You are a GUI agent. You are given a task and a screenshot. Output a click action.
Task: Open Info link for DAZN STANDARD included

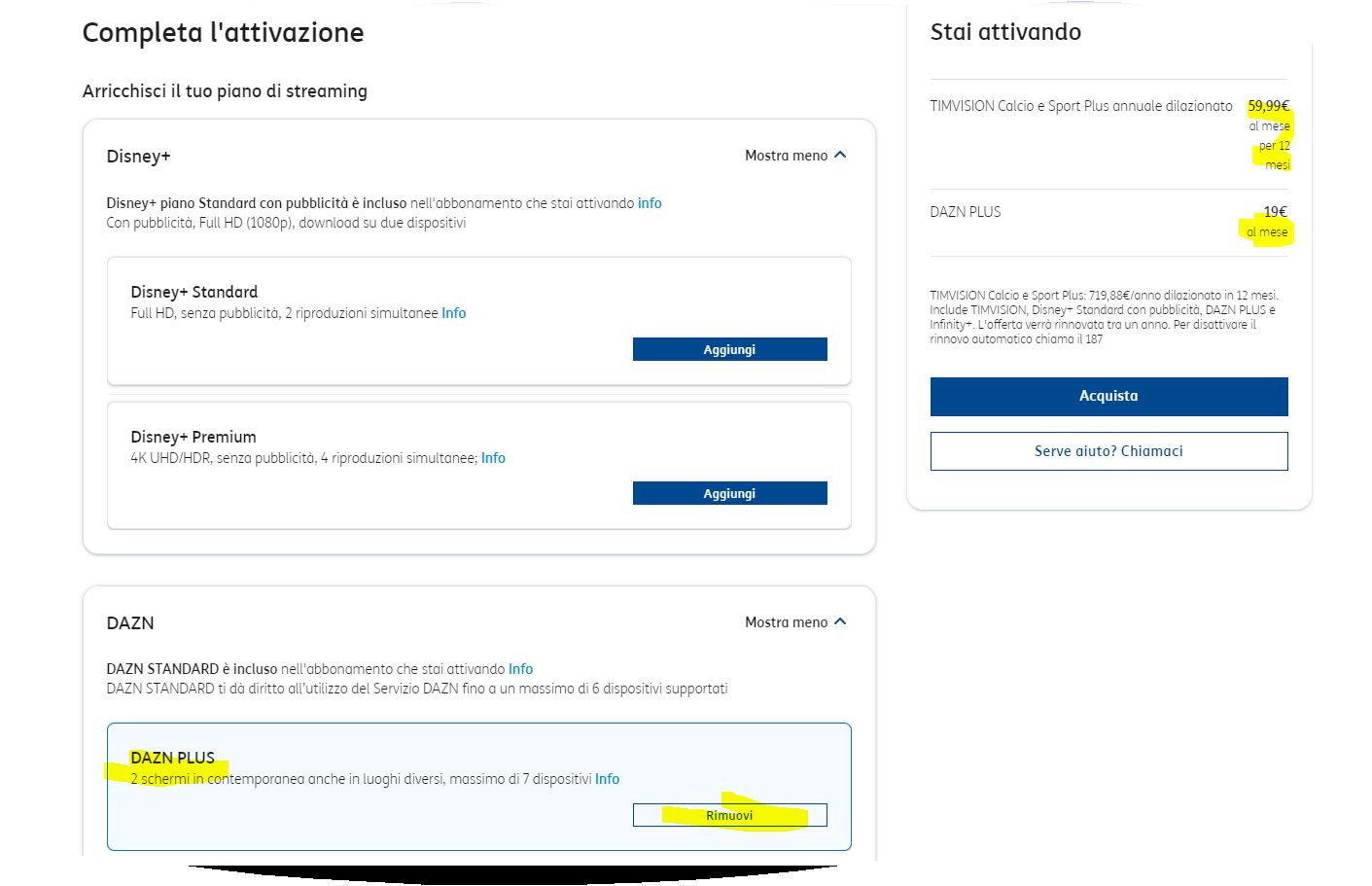(x=520, y=669)
